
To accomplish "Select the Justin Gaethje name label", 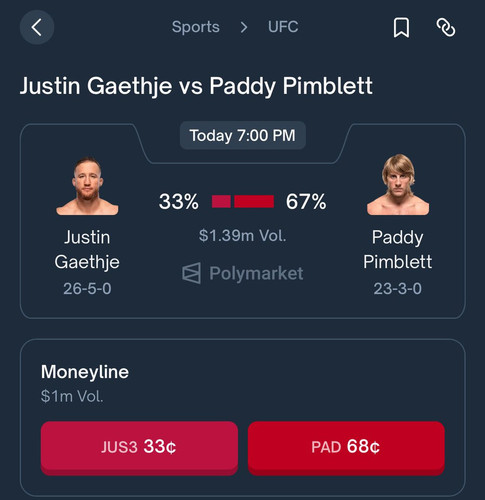I will point(87,250).
